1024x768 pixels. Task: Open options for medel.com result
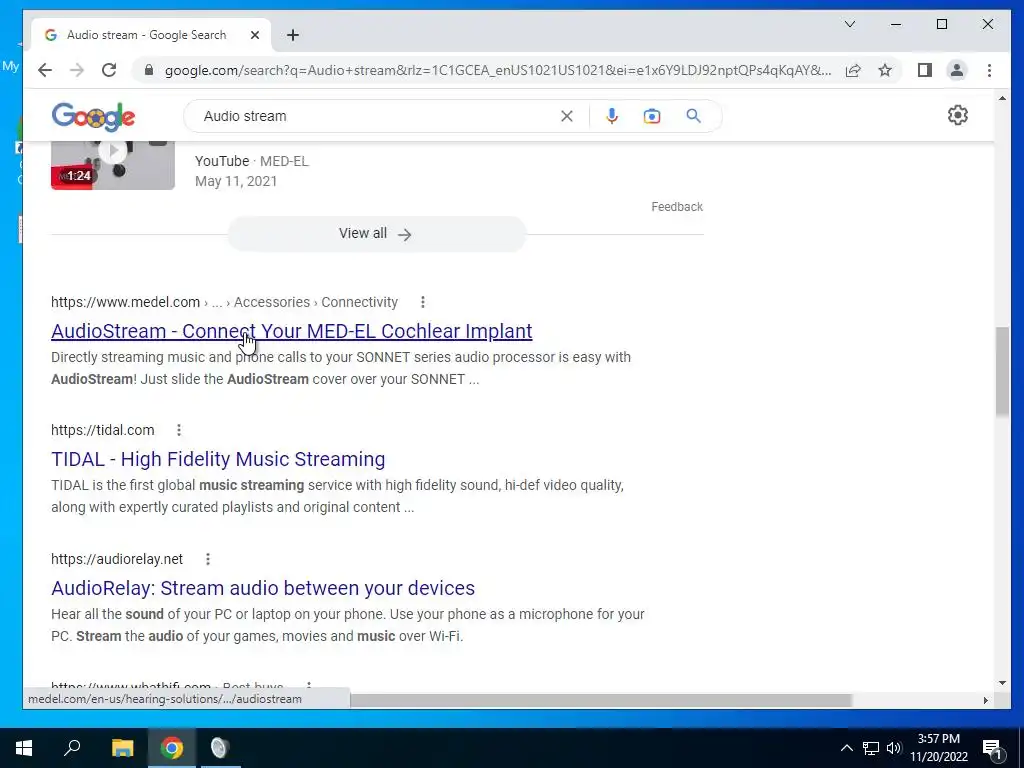(423, 302)
